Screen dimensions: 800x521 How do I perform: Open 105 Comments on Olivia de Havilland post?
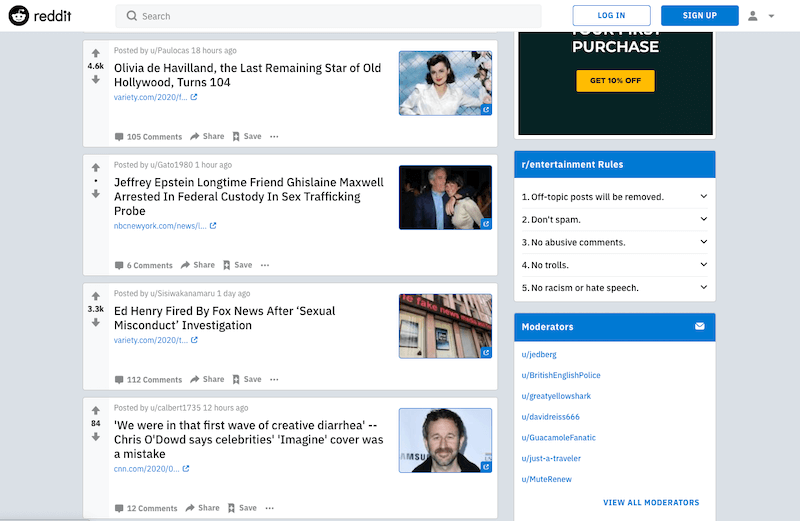click(x=148, y=137)
